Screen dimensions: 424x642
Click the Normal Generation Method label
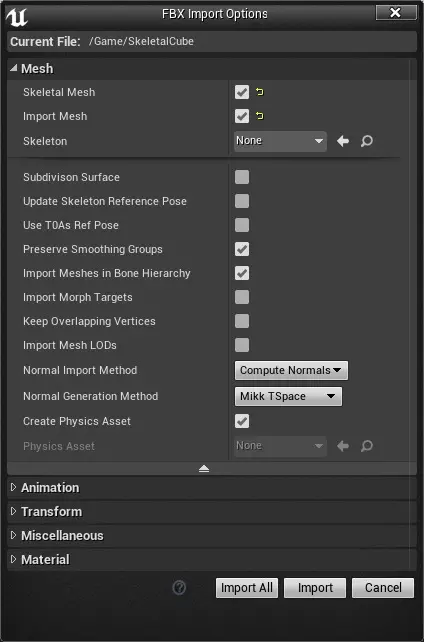tap(90, 396)
